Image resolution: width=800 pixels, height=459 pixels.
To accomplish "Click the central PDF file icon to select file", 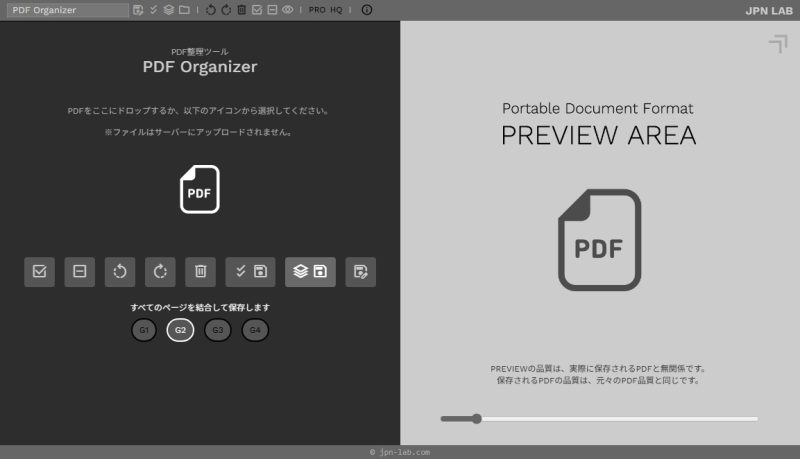I will pyautogui.click(x=199, y=189).
